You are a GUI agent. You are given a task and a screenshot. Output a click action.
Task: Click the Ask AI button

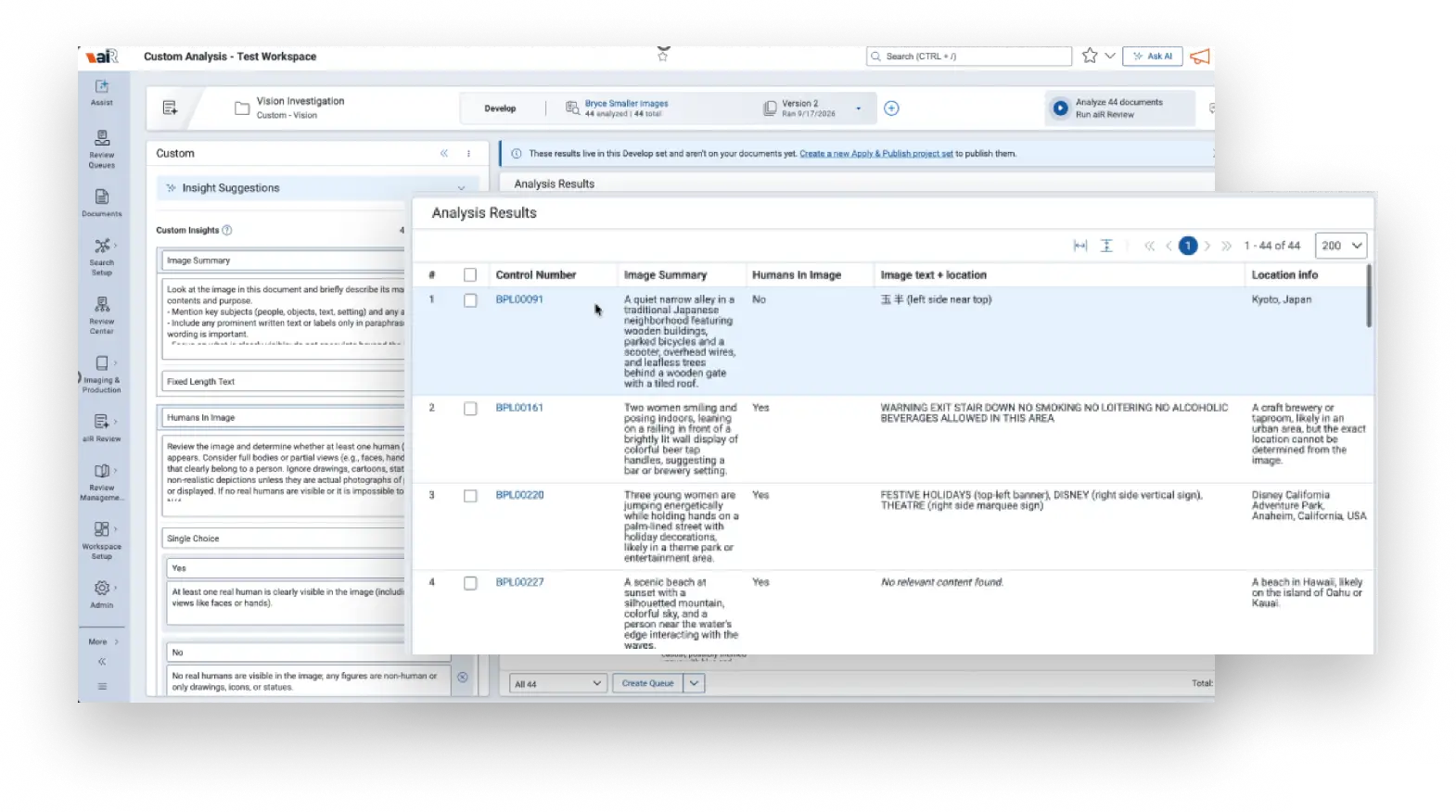pos(1153,57)
